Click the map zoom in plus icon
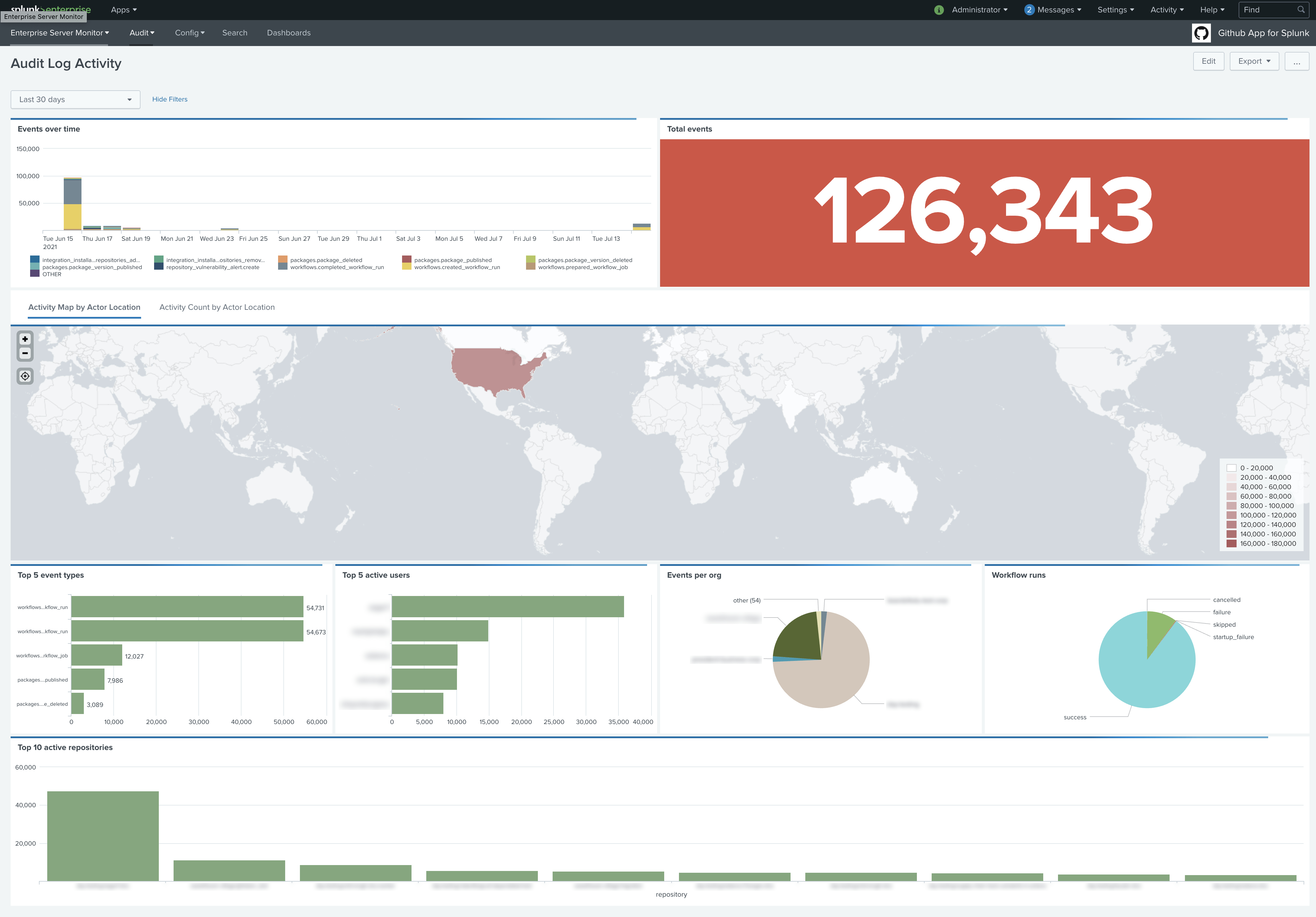This screenshot has width=1316, height=917. tap(25, 339)
